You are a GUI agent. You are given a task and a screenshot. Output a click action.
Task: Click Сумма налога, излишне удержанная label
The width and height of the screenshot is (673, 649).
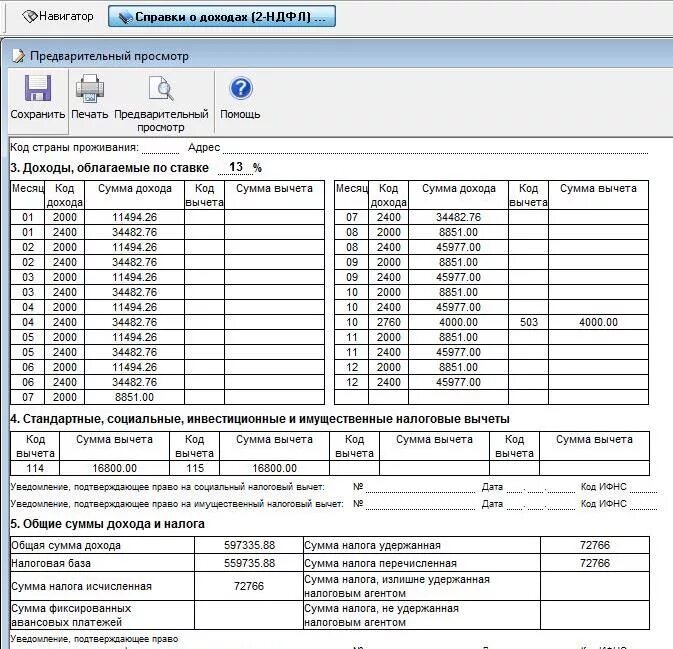pos(397,586)
